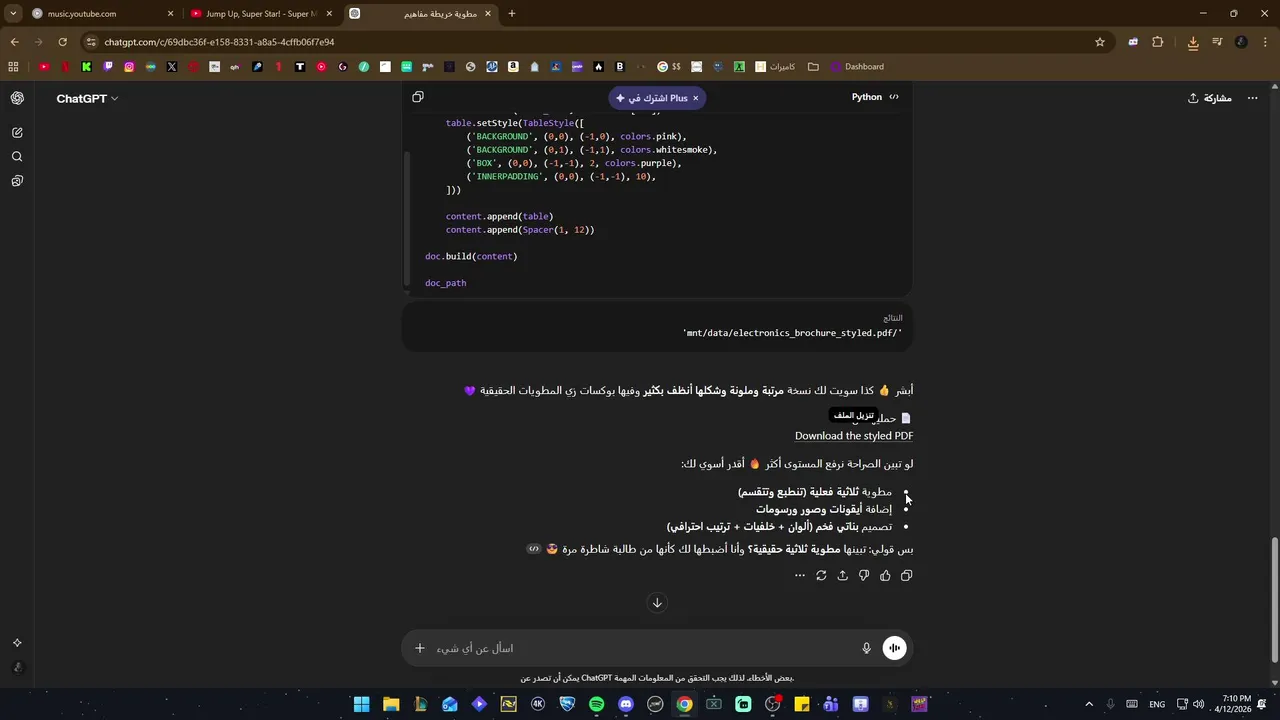The height and width of the screenshot is (720, 1280).
Task: Open the conversation more options menu in header
Action: (1253, 98)
